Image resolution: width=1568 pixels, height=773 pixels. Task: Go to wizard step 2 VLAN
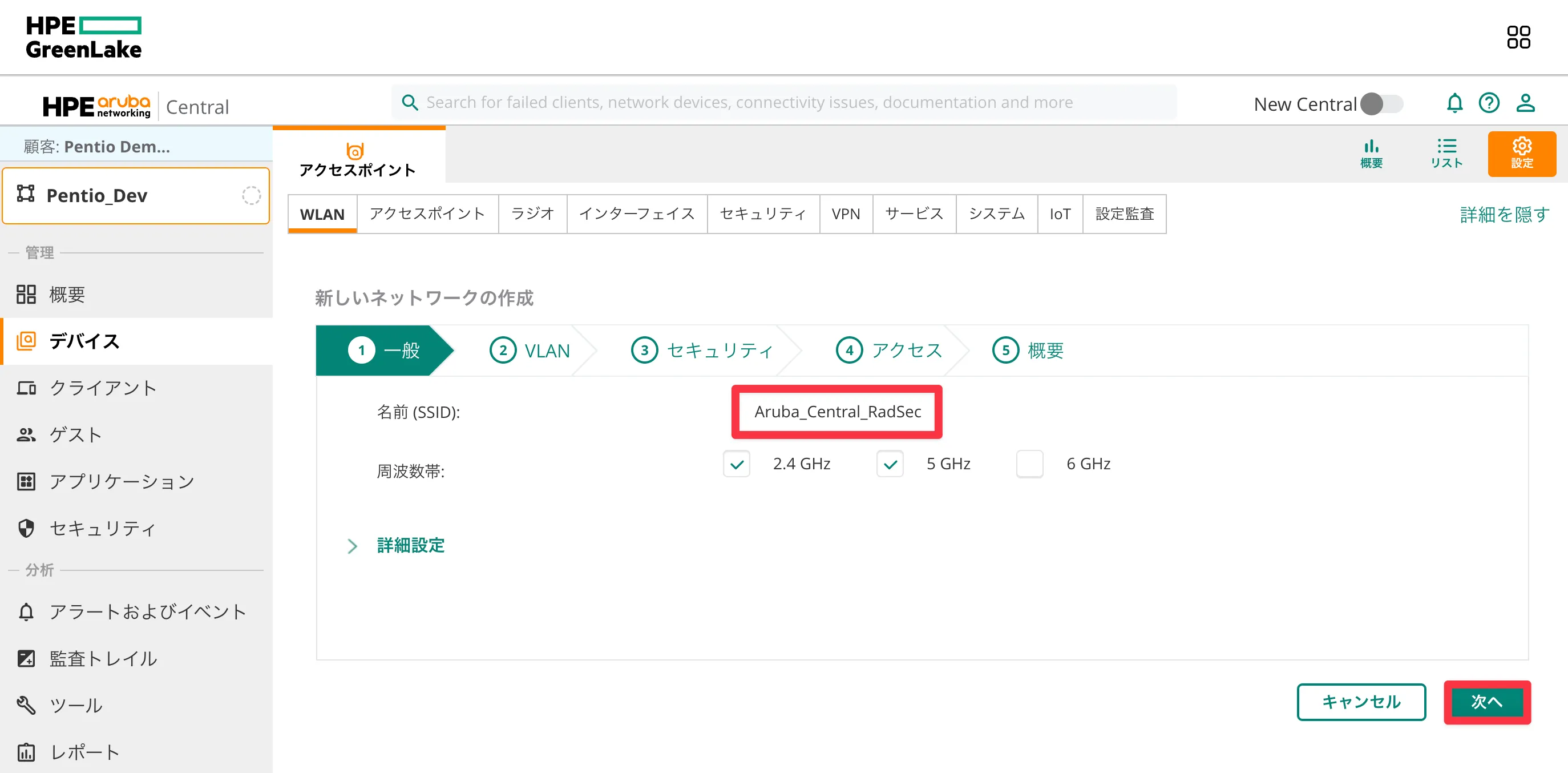coord(530,351)
